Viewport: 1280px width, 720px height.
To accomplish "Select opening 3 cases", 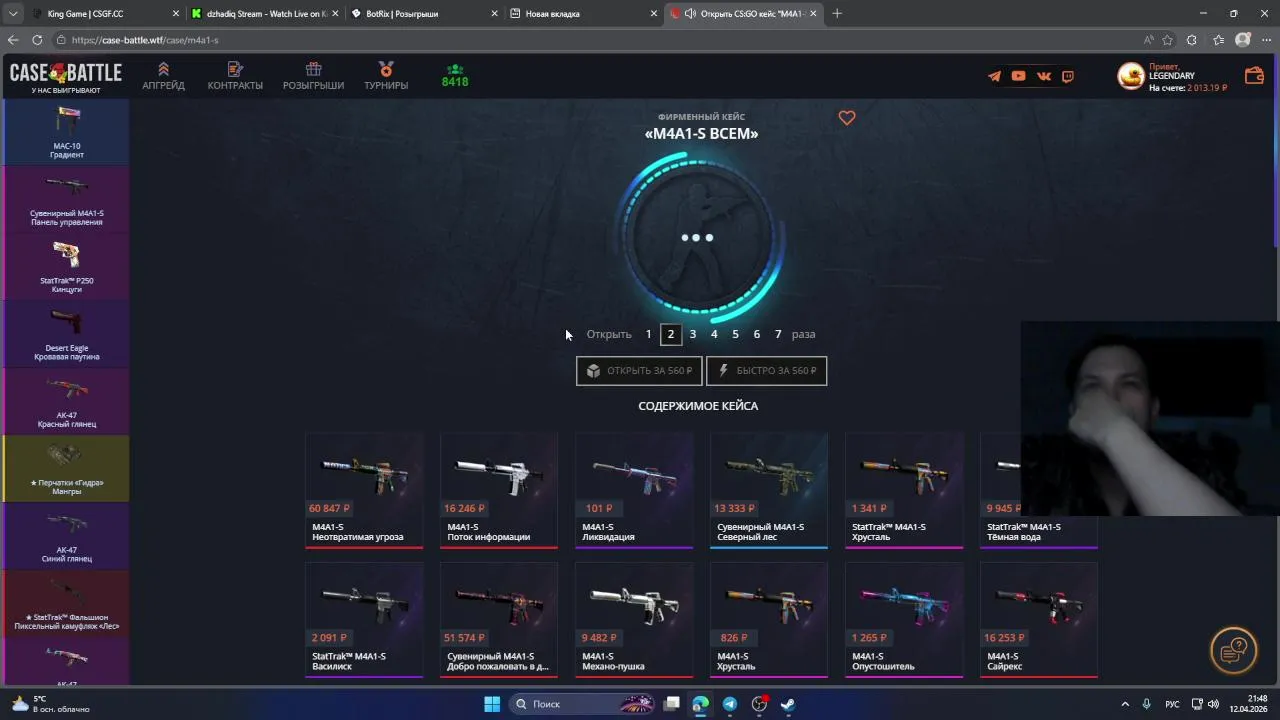I will pos(692,334).
